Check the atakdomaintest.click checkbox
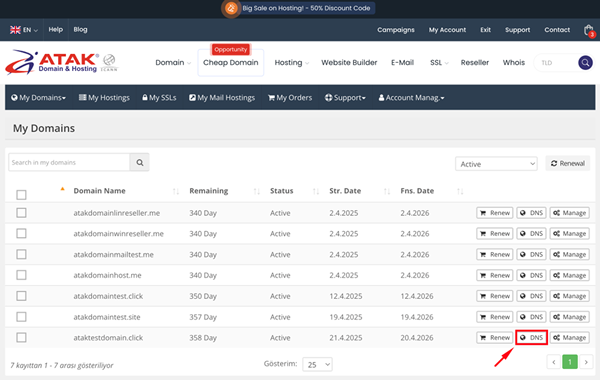600x380 pixels. pyautogui.click(x=21, y=296)
